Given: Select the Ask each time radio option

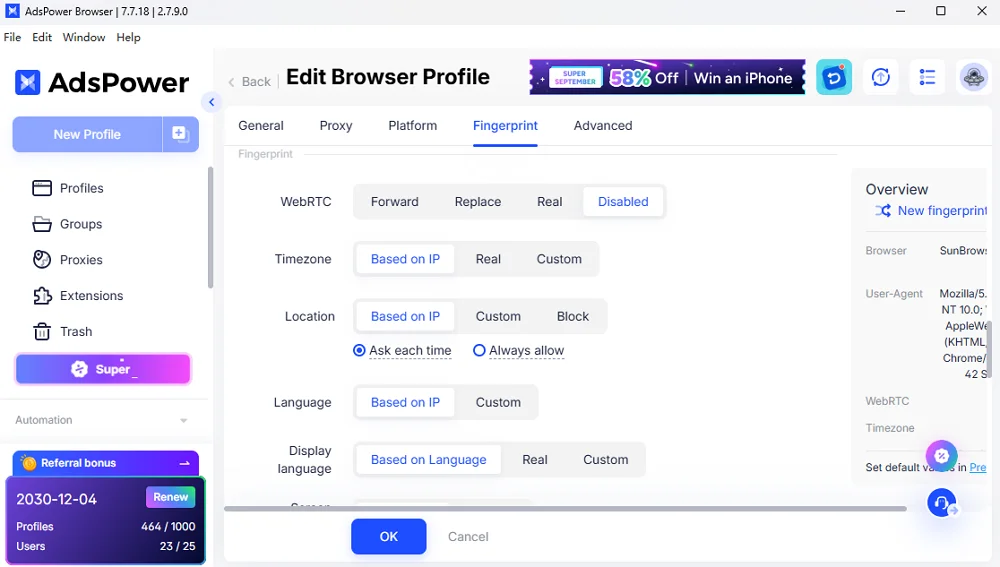Looking at the screenshot, I should coord(360,351).
